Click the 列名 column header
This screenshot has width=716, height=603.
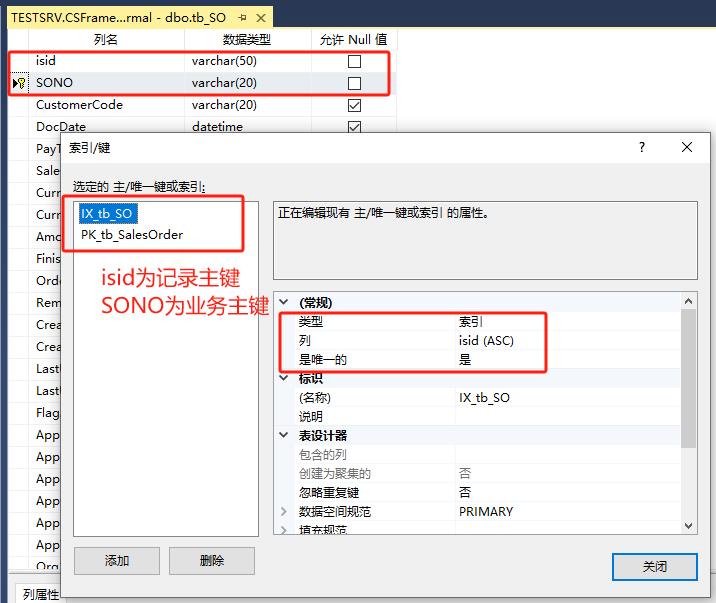(x=106, y=40)
